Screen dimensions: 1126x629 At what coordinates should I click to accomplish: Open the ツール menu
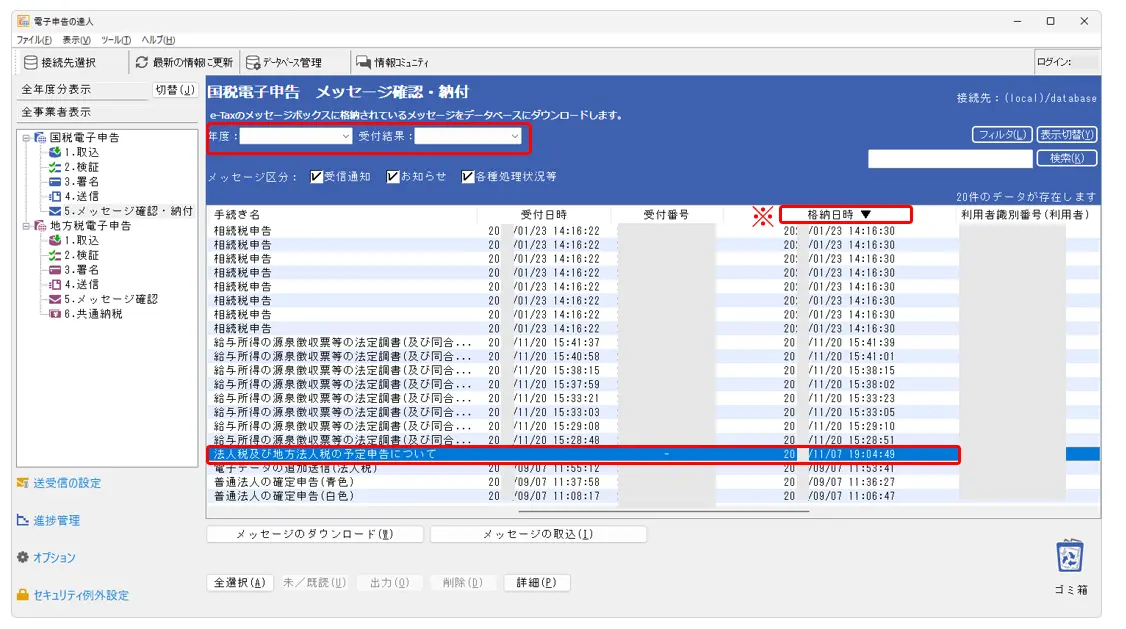(x=115, y=40)
